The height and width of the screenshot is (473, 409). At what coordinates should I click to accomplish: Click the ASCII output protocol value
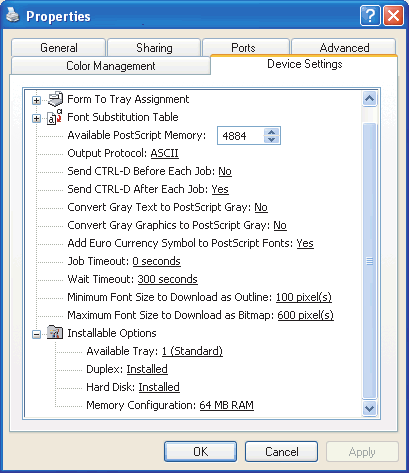click(x=165, y=153)
